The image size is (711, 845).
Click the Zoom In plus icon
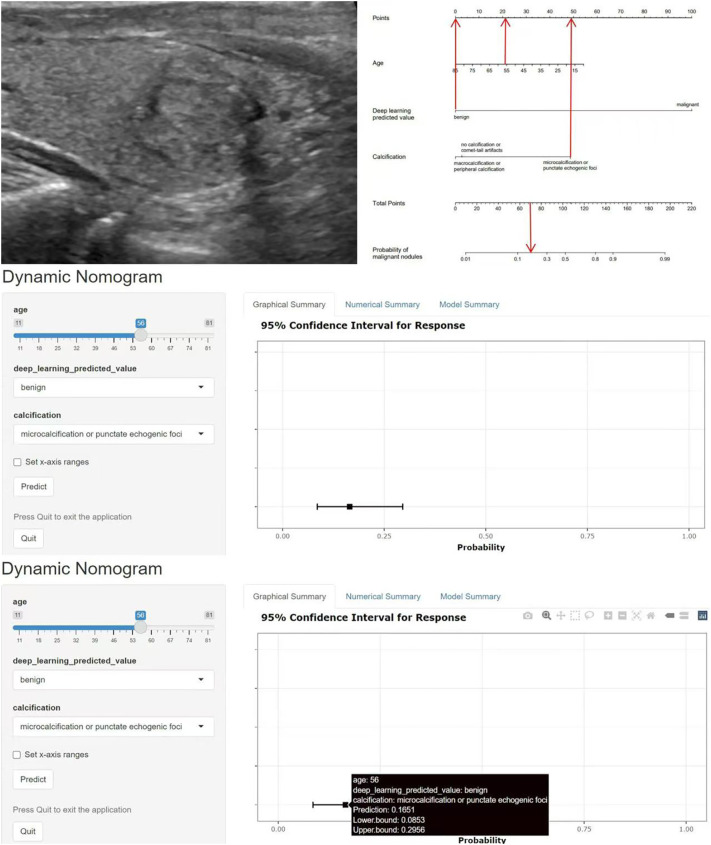(x=608, y=615)
